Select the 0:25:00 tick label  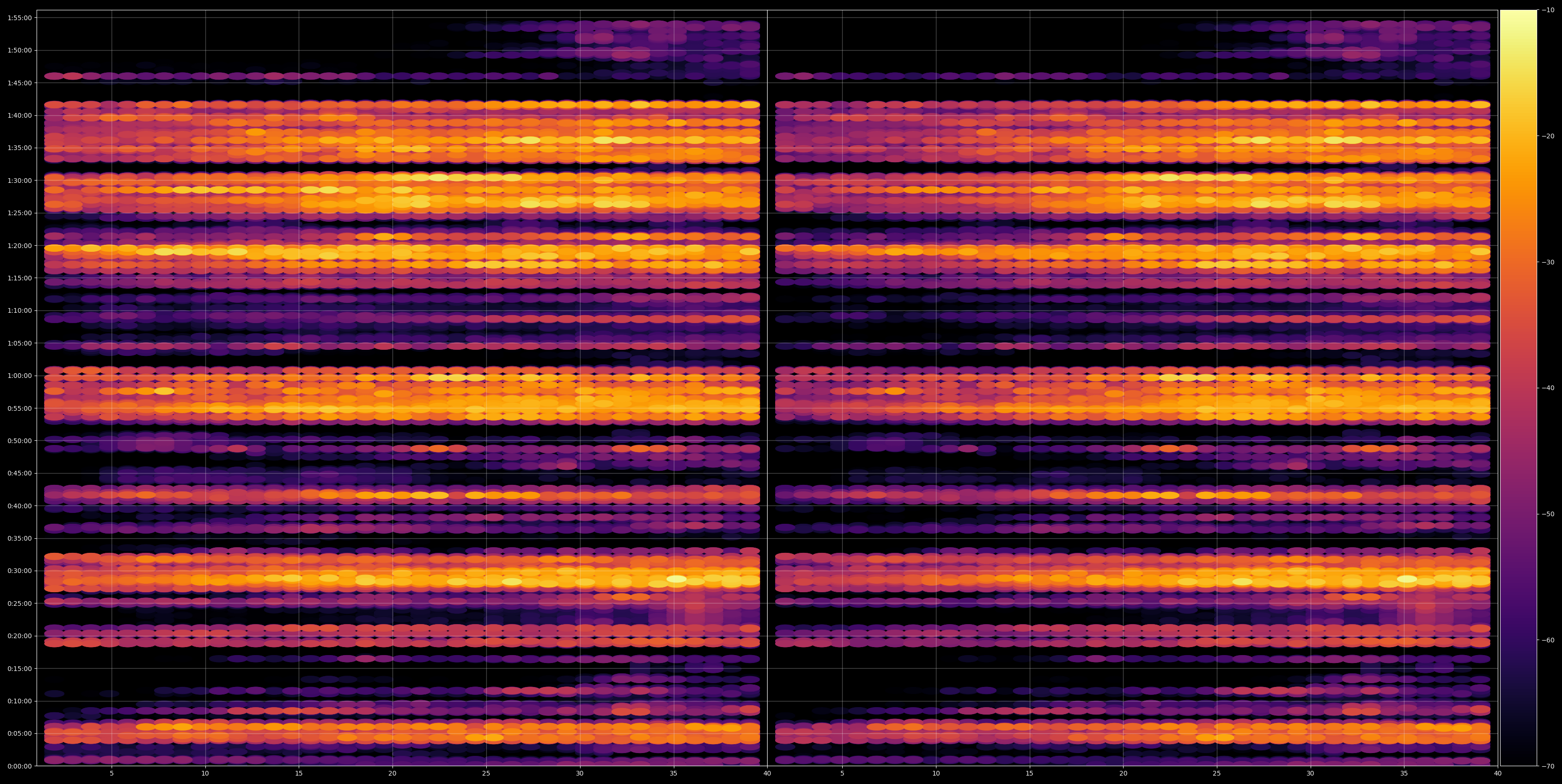click(x=19, y=603)
